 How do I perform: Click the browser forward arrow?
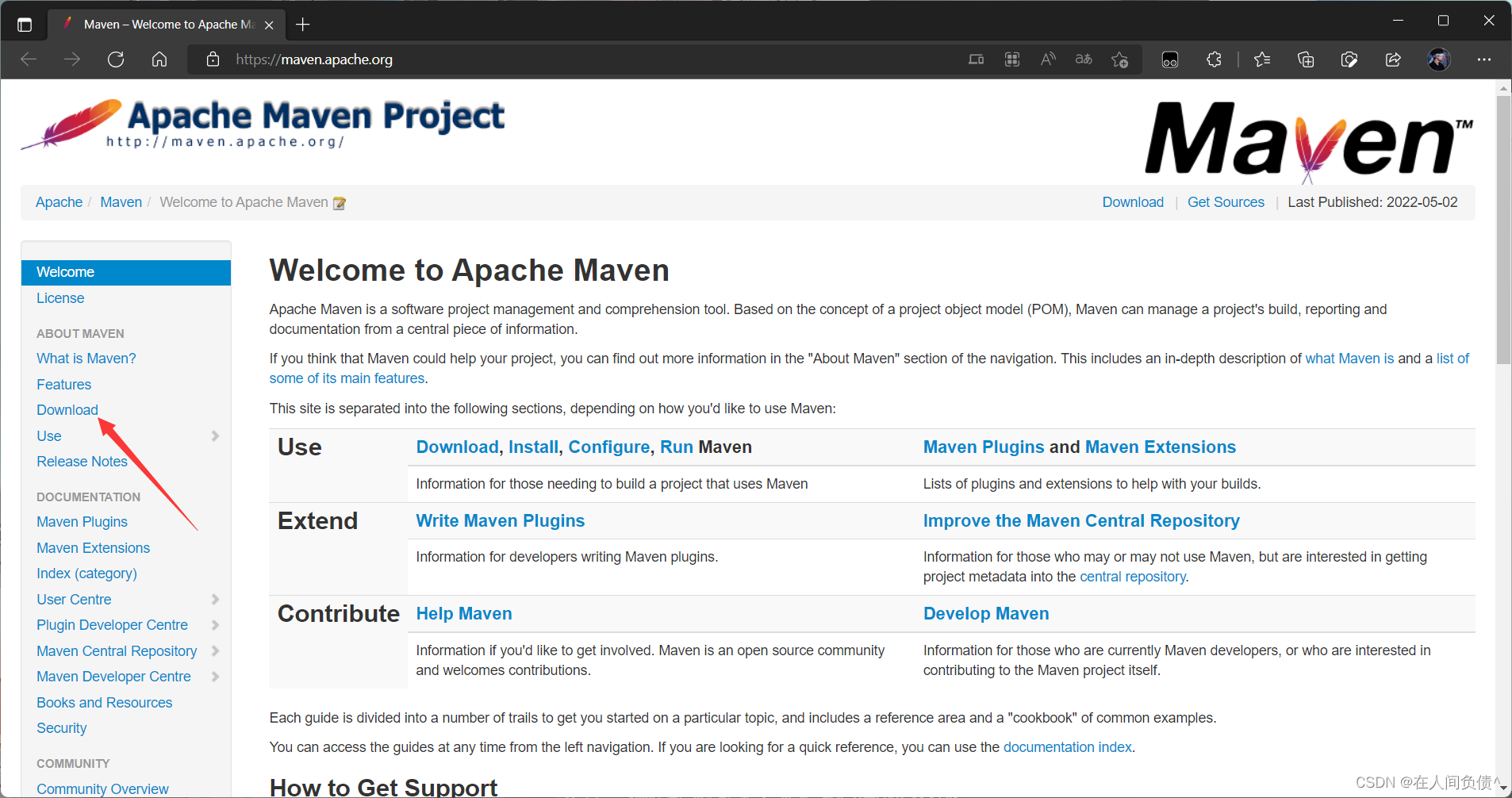pyautogui.click(x=72, y=59)
